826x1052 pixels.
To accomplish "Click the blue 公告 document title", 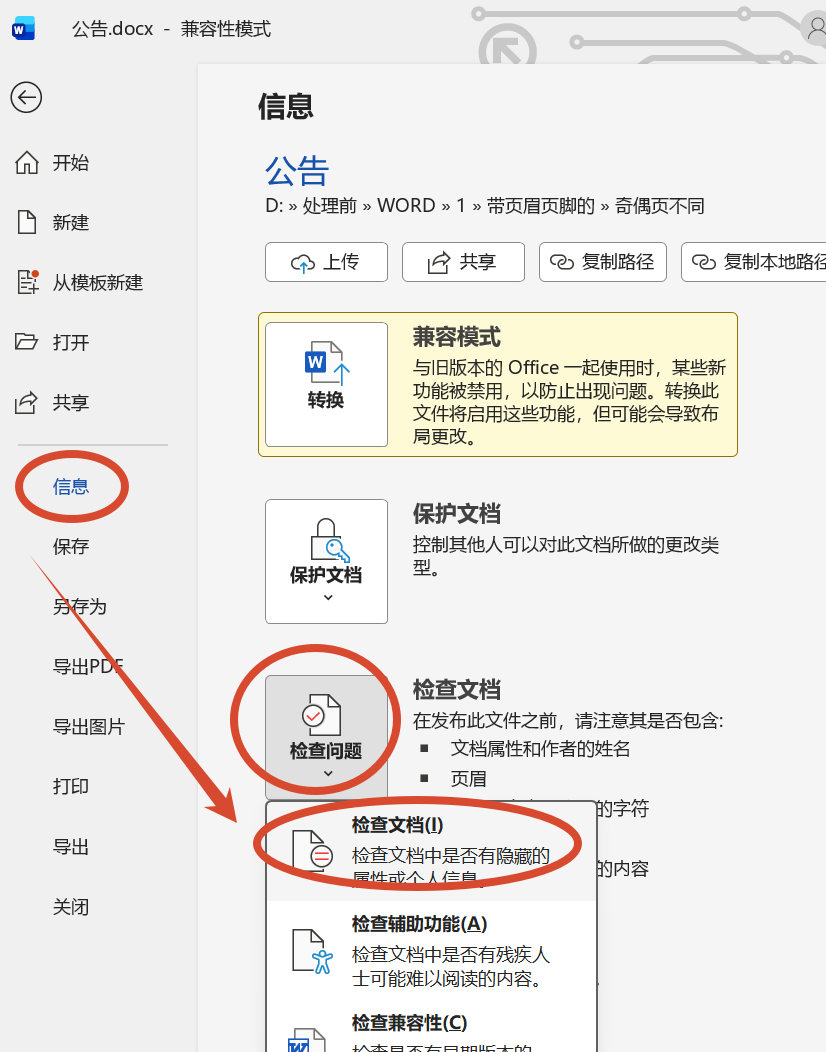I will (x=297, y=170).
